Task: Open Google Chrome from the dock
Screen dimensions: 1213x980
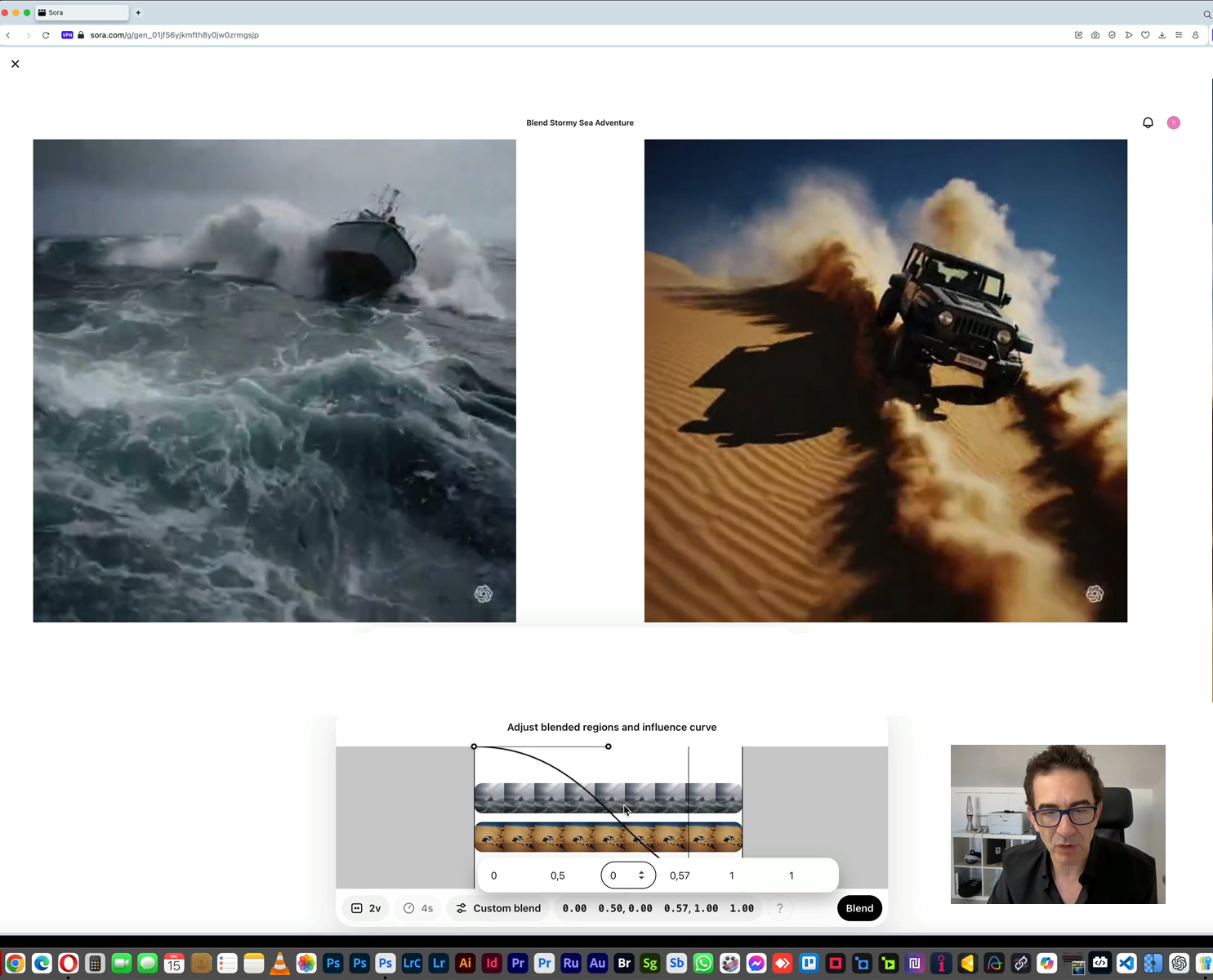Action: click(x=16, y=963)
